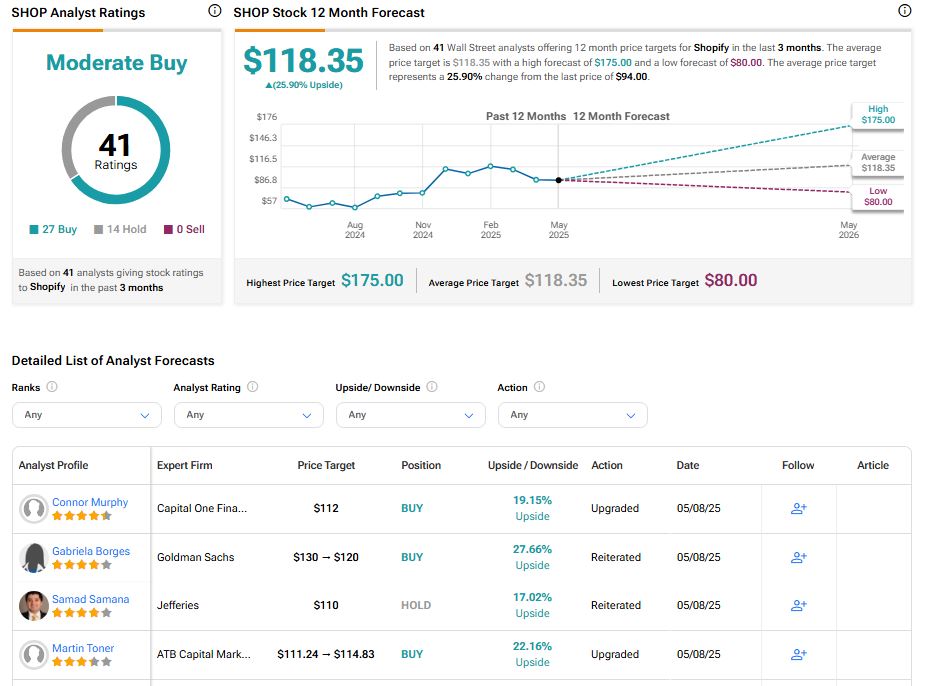Image resolution: width=931 pixels, height=686 pixels.
Task: Open the Action filter info icon
Action: 539,387
